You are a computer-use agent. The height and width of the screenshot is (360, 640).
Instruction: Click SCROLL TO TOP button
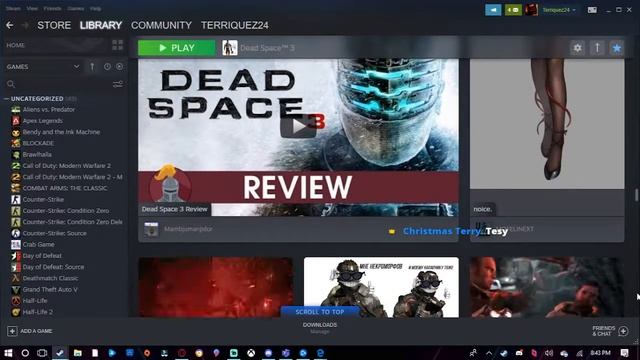pyautogui.click(x=320, y=312)
